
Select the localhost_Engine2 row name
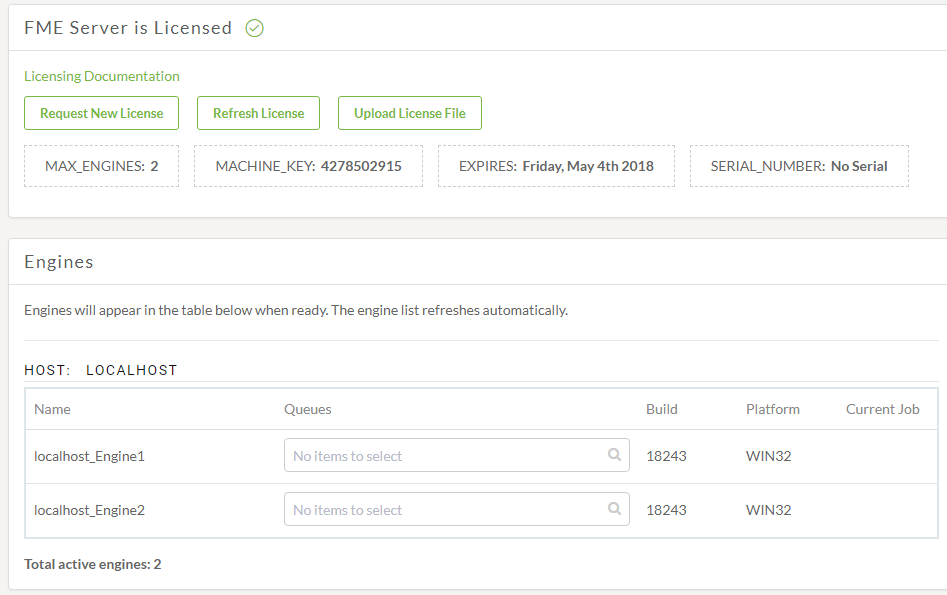(x=89, y=510)
